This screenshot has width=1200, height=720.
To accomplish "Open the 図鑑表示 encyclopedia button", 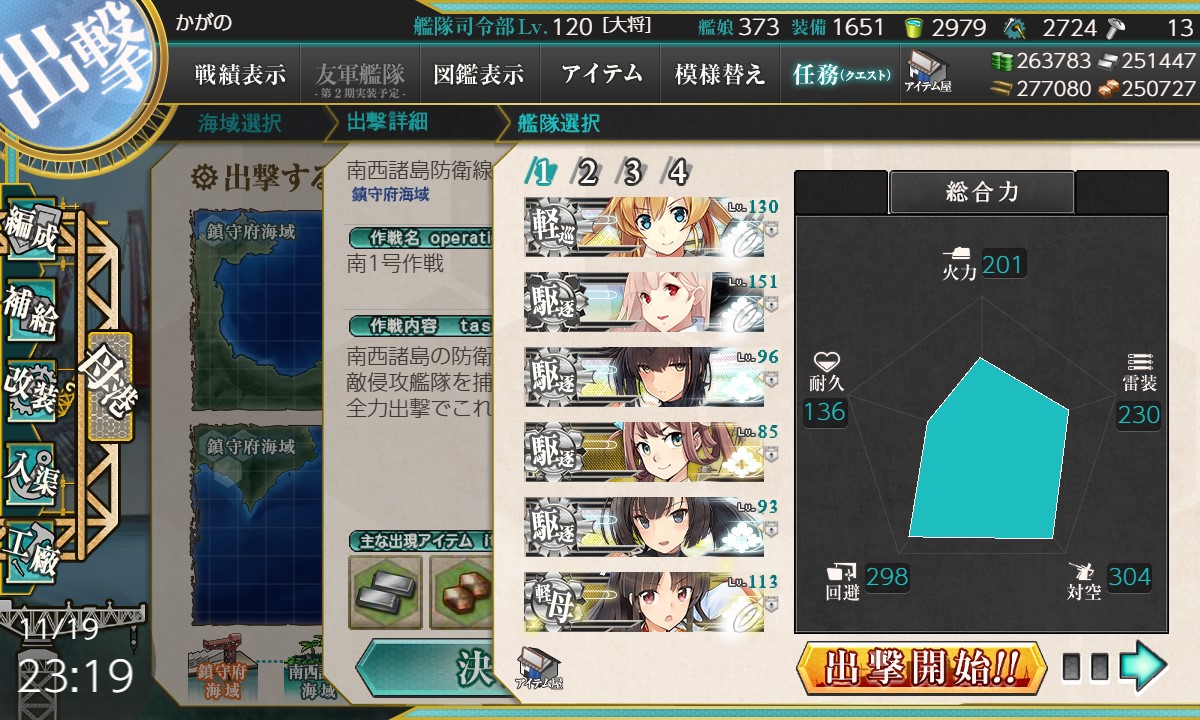I will pyautogui.click(x=479, y=74).
